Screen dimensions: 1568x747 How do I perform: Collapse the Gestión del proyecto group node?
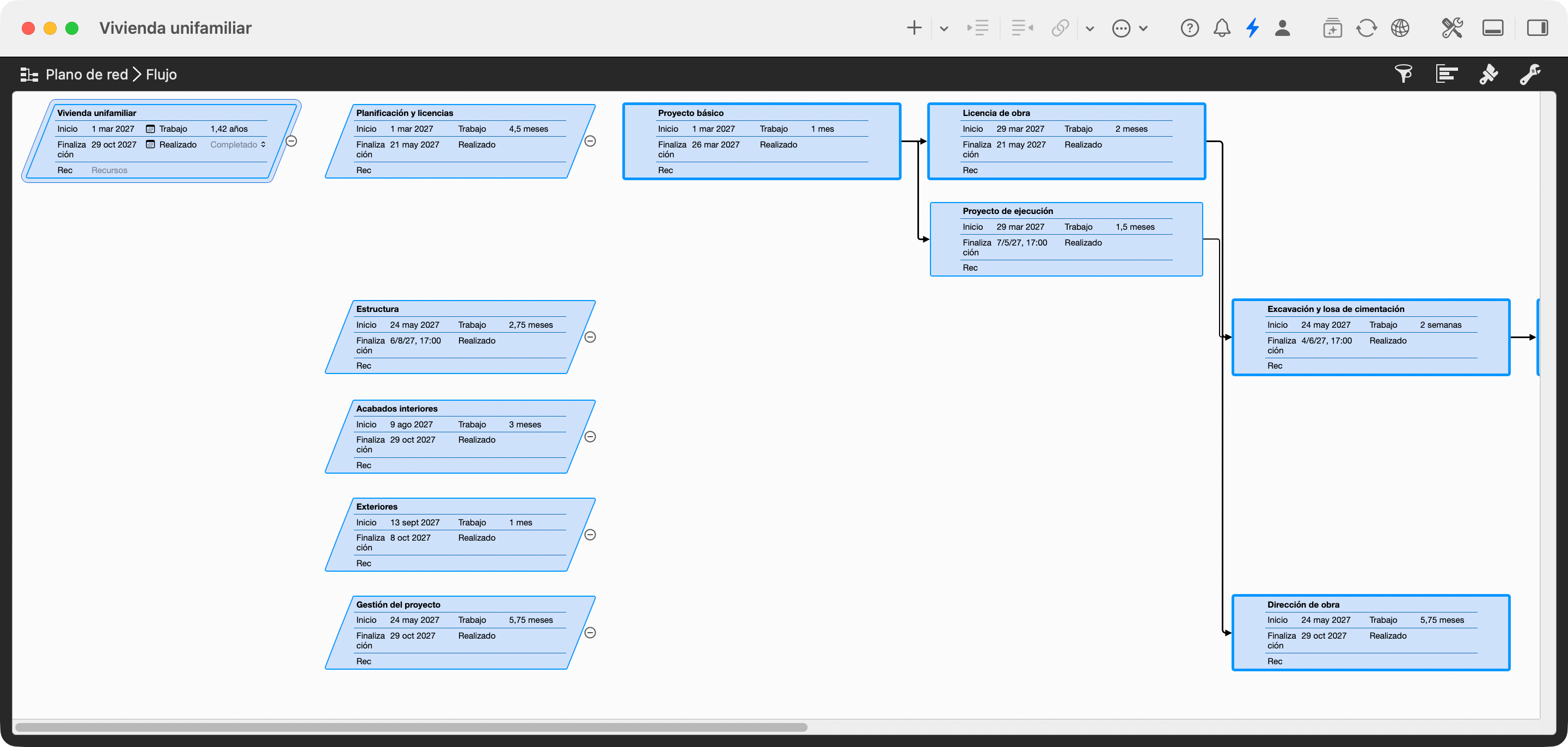point(590,633)
